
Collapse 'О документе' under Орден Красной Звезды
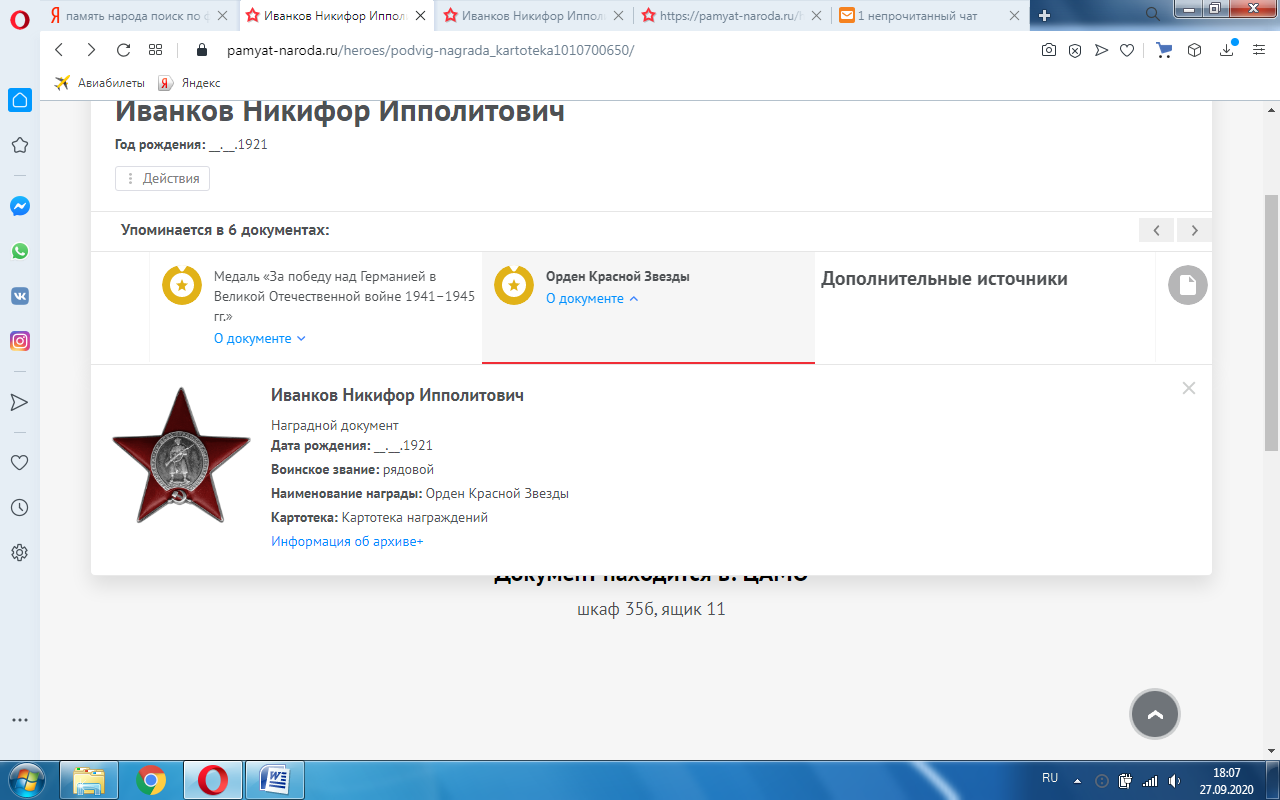[x=592, y=299]
